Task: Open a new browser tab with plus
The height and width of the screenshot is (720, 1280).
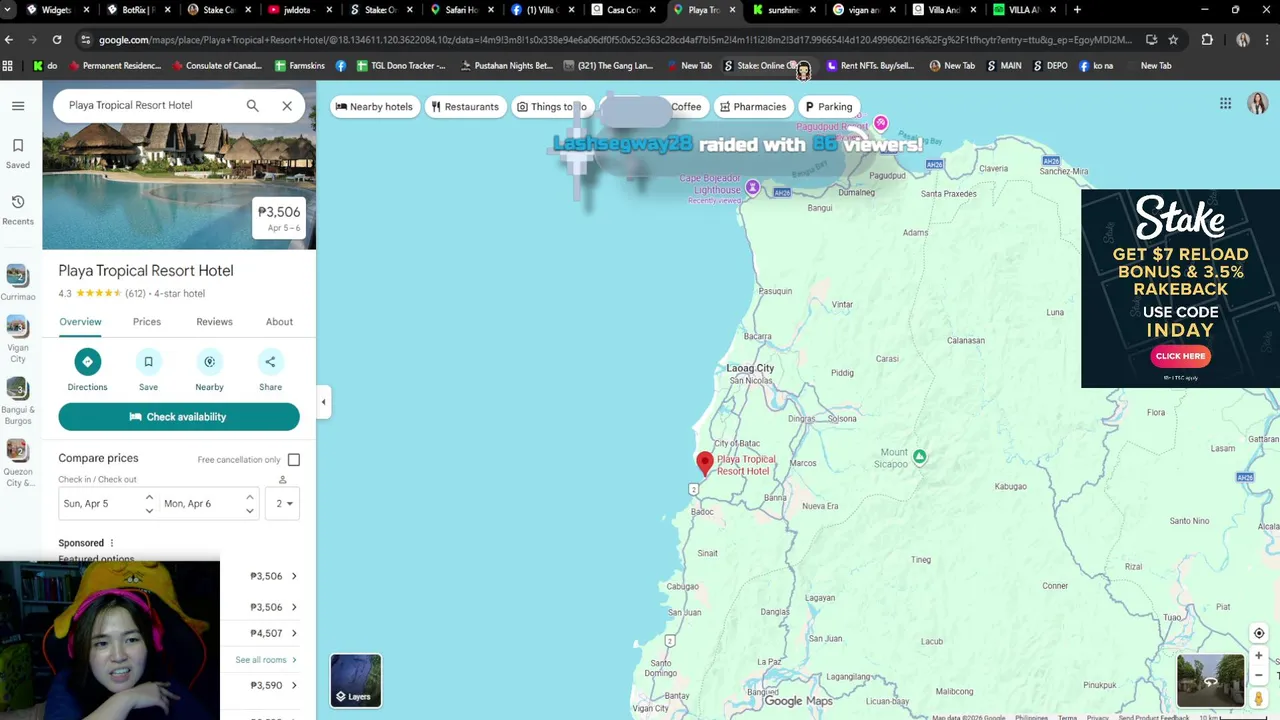Action: click(1077, 10)
